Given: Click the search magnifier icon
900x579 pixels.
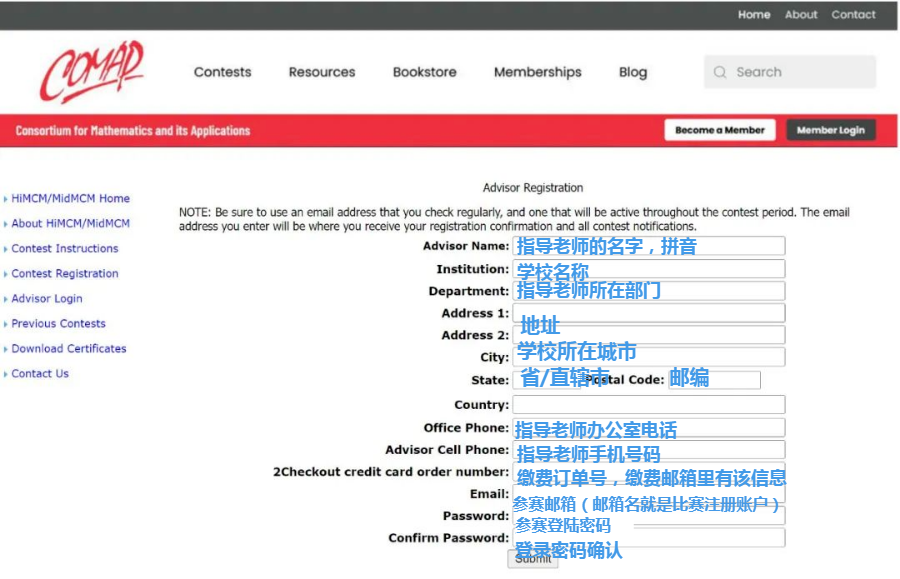Looking at the screenshot, I should pos(719,71).
